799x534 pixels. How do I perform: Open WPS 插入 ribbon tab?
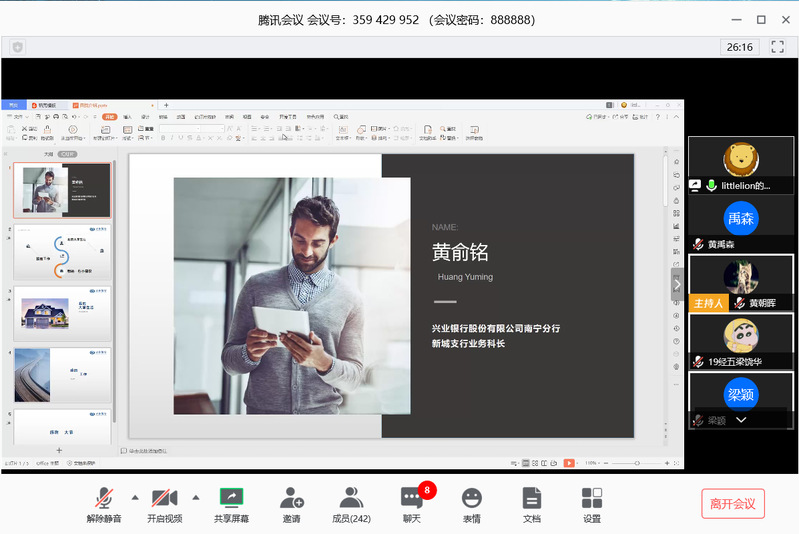tap(127, 117)
